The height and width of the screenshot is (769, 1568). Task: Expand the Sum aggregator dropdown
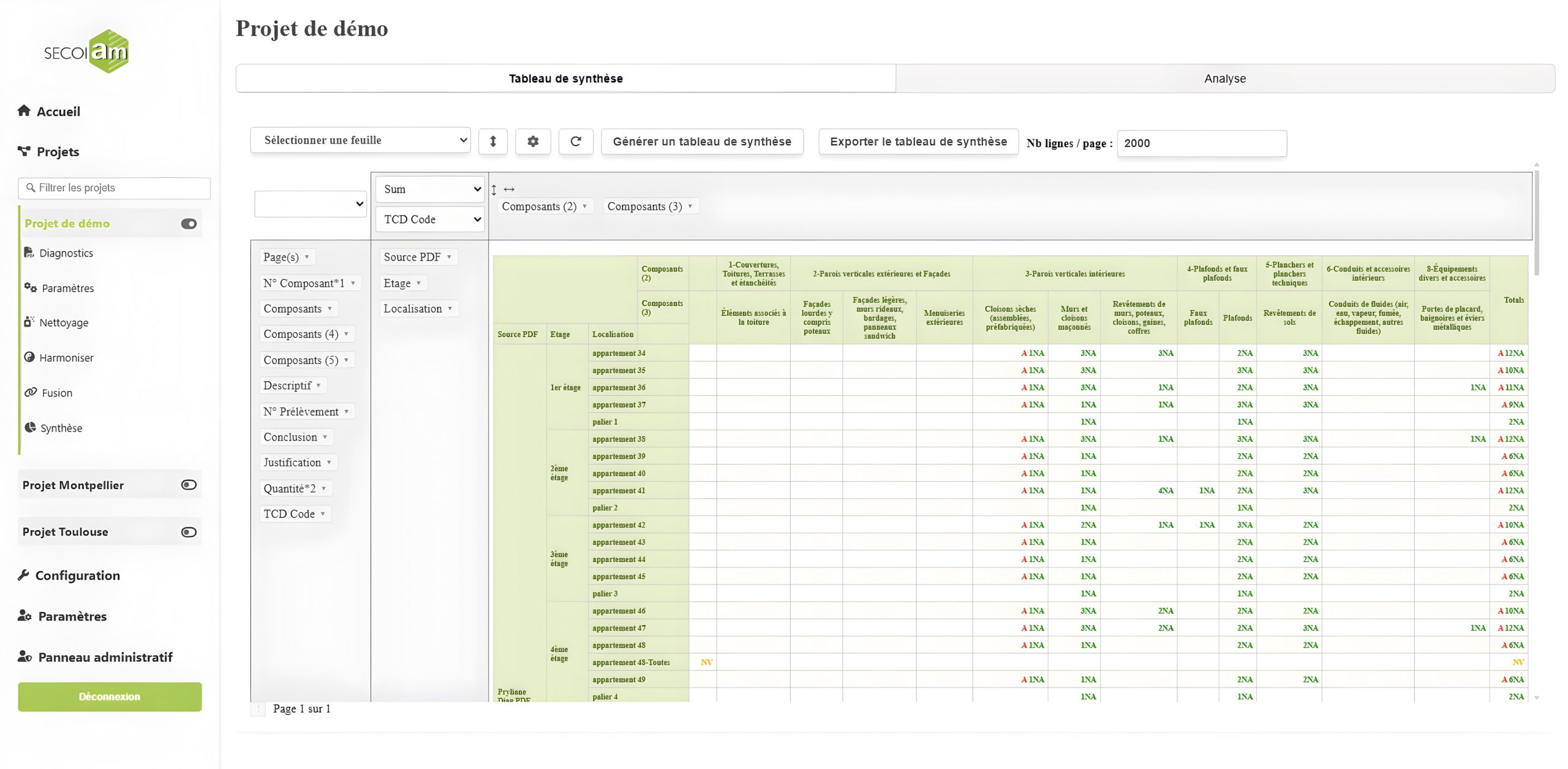431,189
